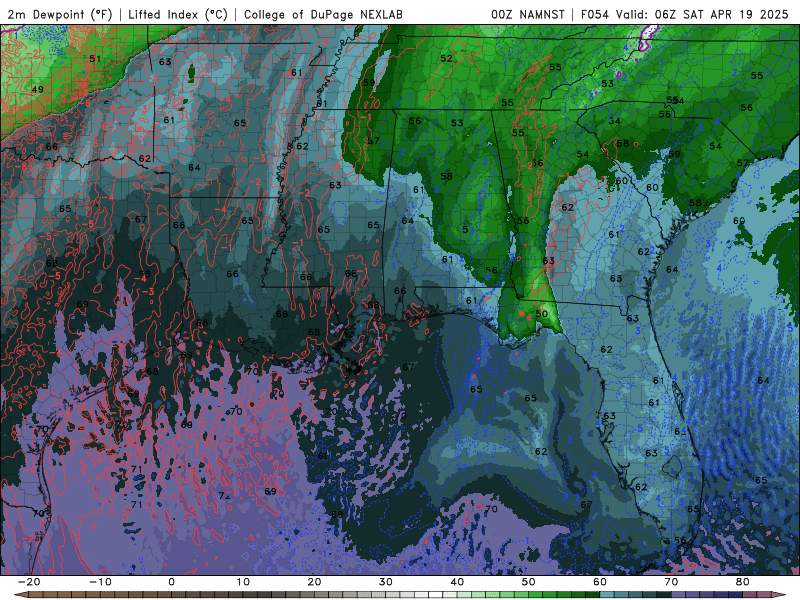The height and width of the screenshot is (600, 800).
Task: Click the 'F054 Valid: 06Z SAT APR 19 2025' text
Action: [685, 14]
